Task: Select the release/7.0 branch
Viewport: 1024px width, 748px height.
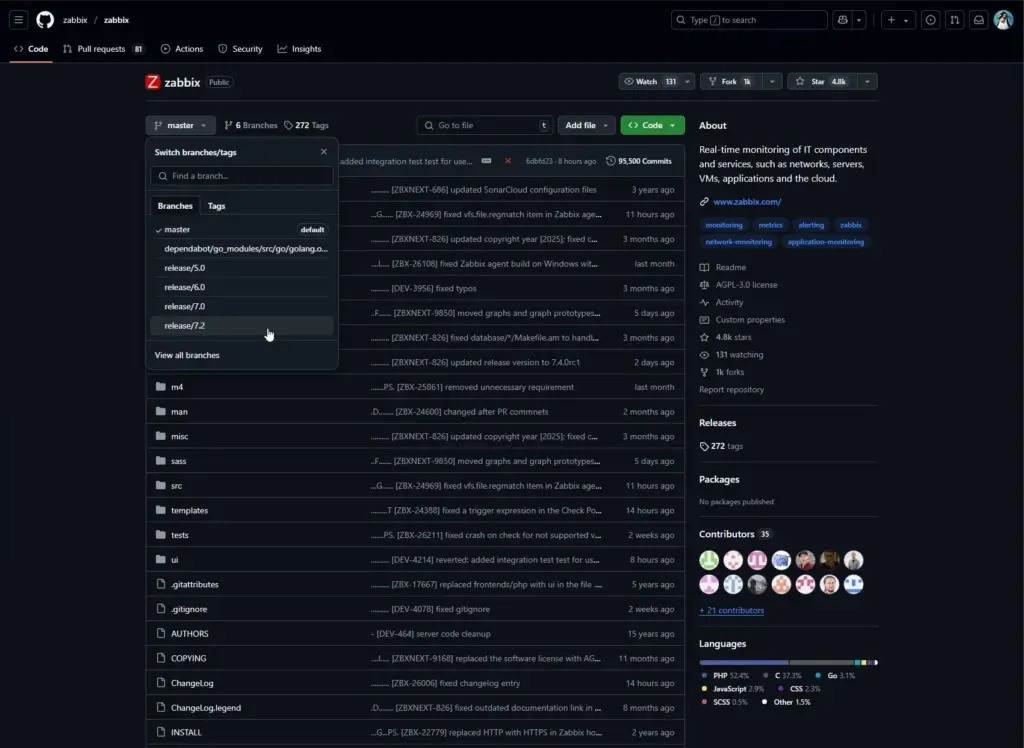Action: 242,306
